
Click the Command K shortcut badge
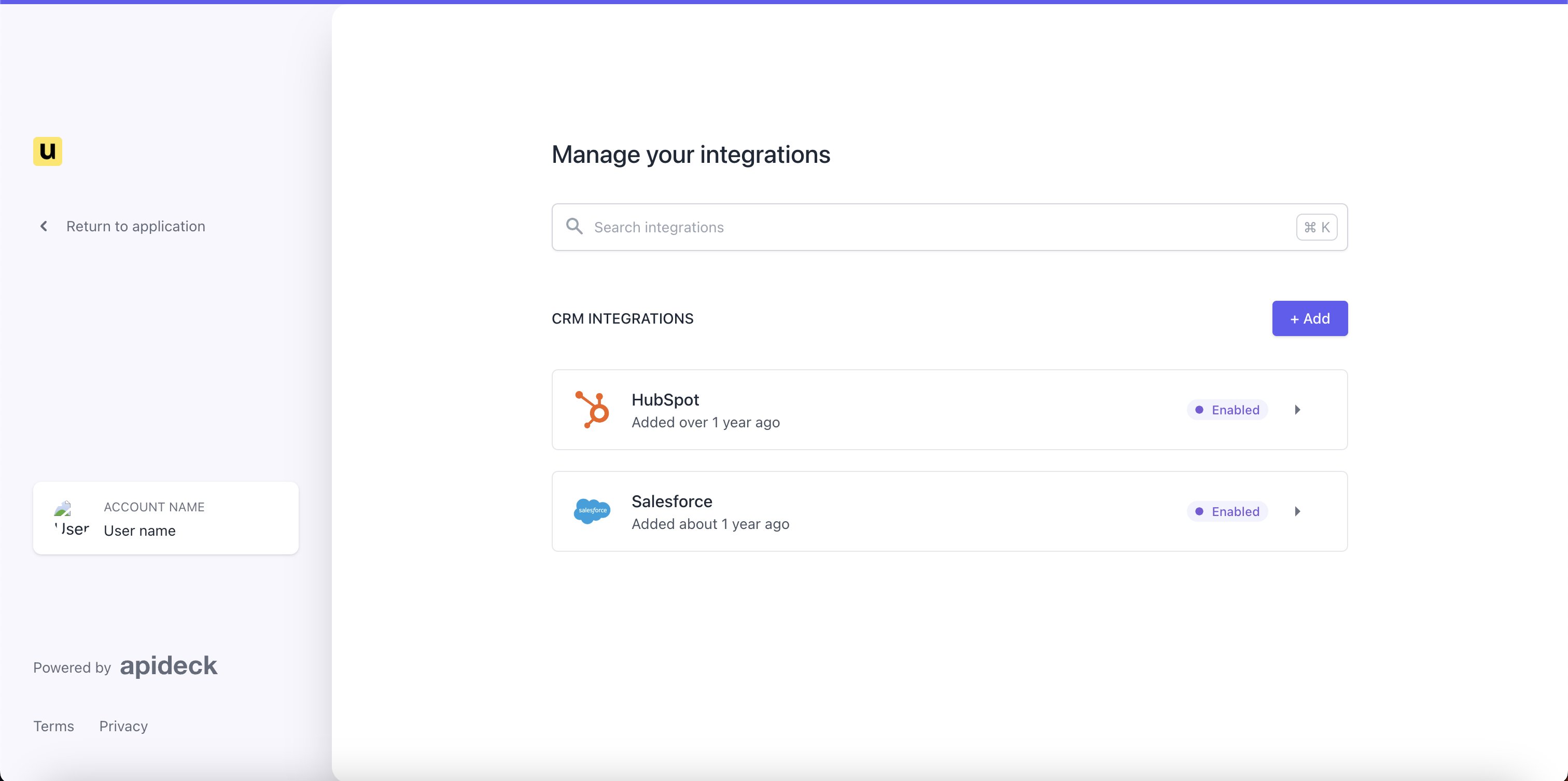click(1316, 227)
